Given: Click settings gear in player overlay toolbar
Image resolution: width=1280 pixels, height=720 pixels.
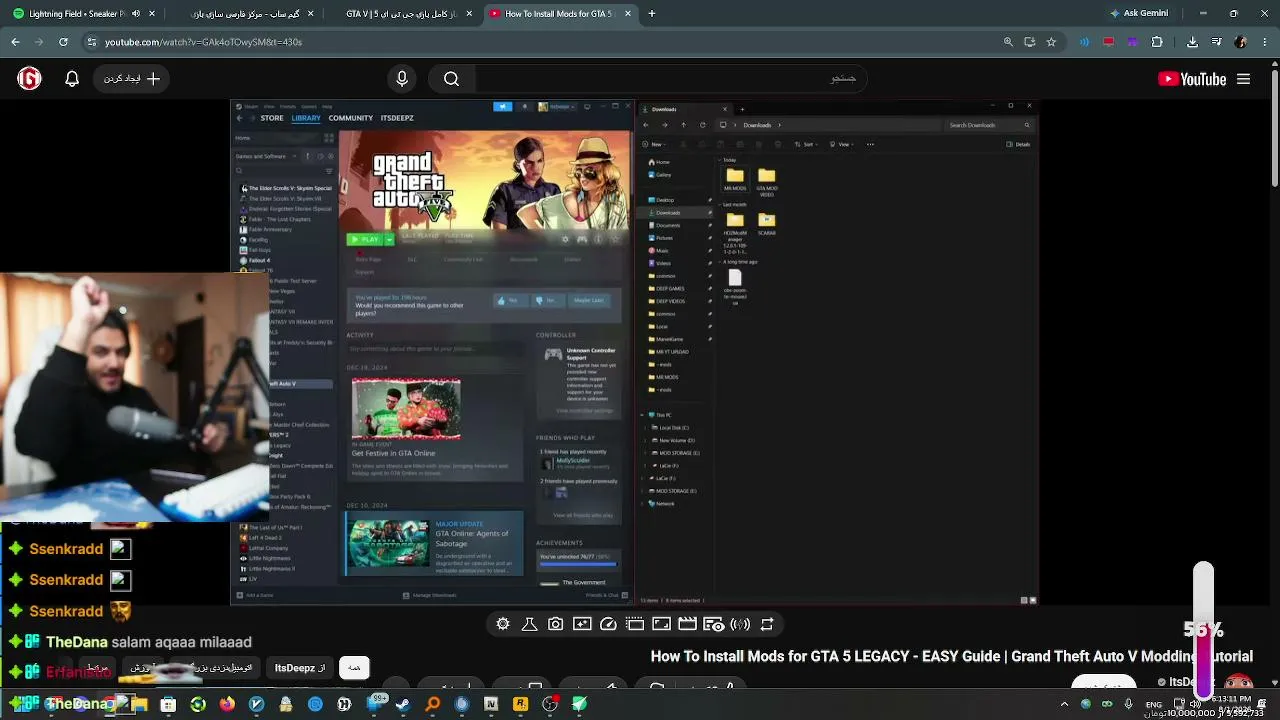Looking at the screenshot, I should point(503,624).
